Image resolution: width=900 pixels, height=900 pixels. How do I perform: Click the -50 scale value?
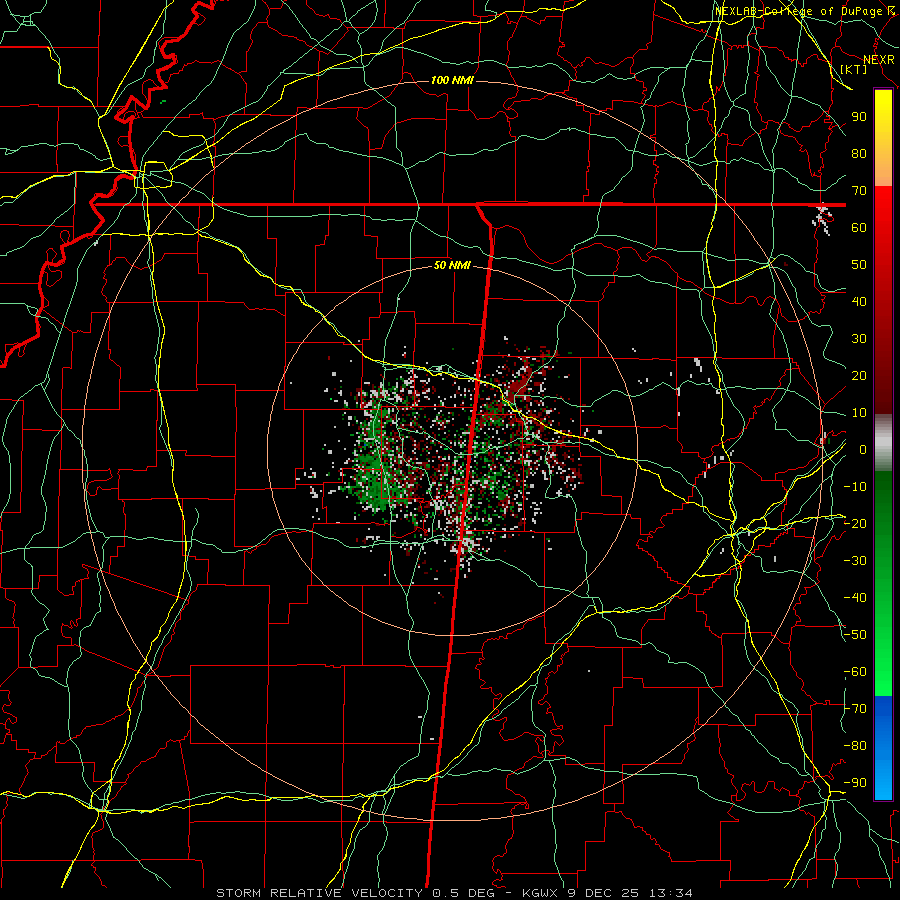(x=855, y=635)
